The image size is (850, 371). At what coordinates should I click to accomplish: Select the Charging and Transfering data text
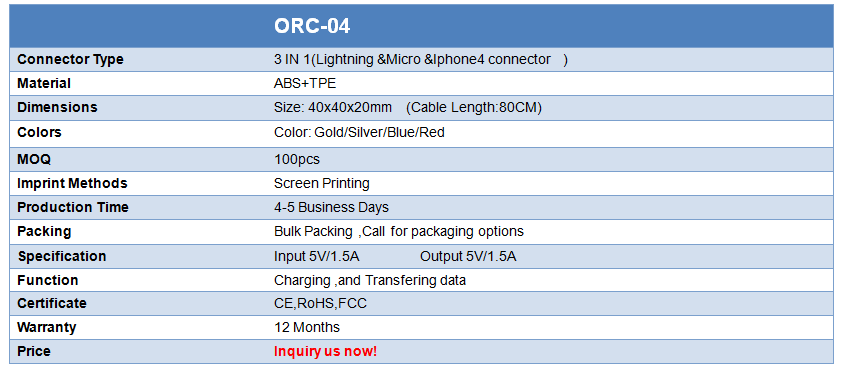[x=370, y=280]
